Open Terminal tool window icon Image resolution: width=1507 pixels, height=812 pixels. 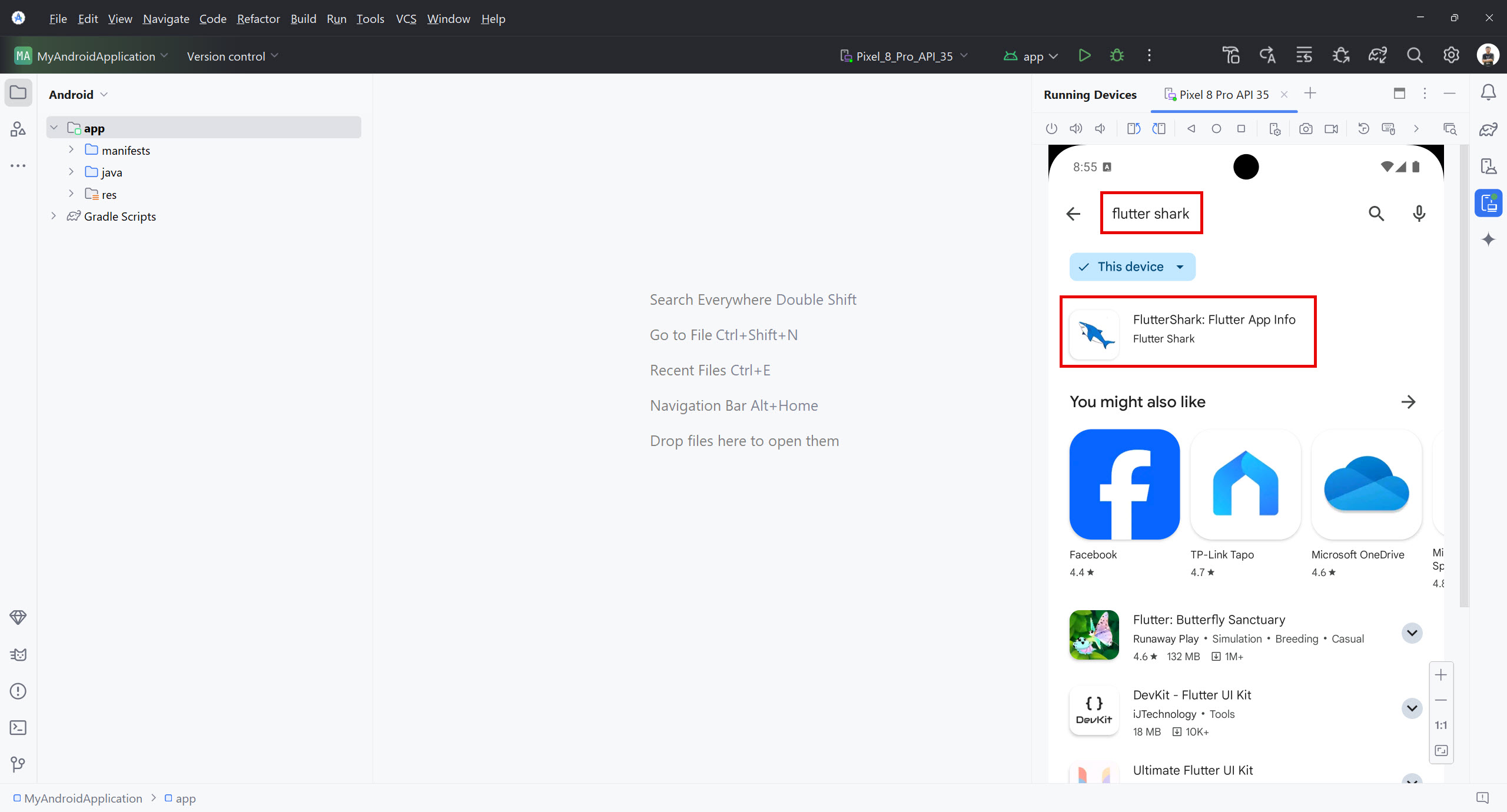click(18, 728)
